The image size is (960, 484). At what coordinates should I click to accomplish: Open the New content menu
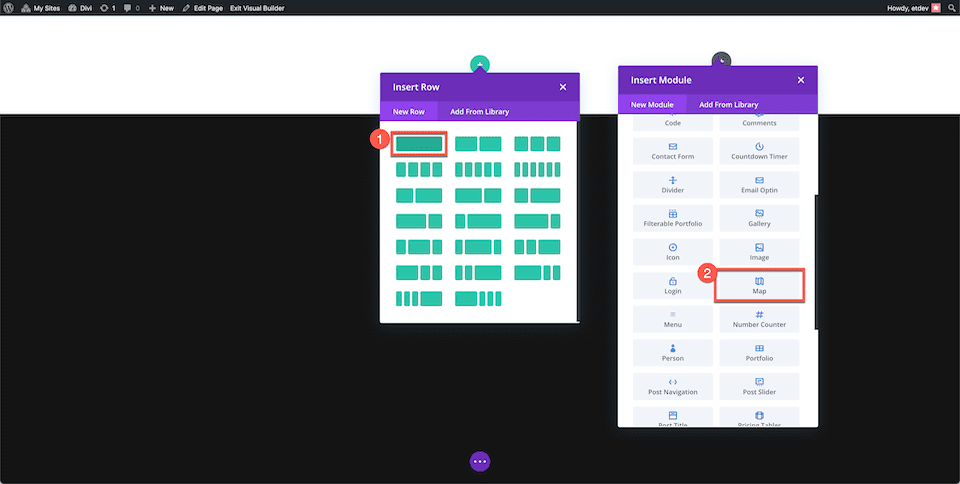click(161, 9)
